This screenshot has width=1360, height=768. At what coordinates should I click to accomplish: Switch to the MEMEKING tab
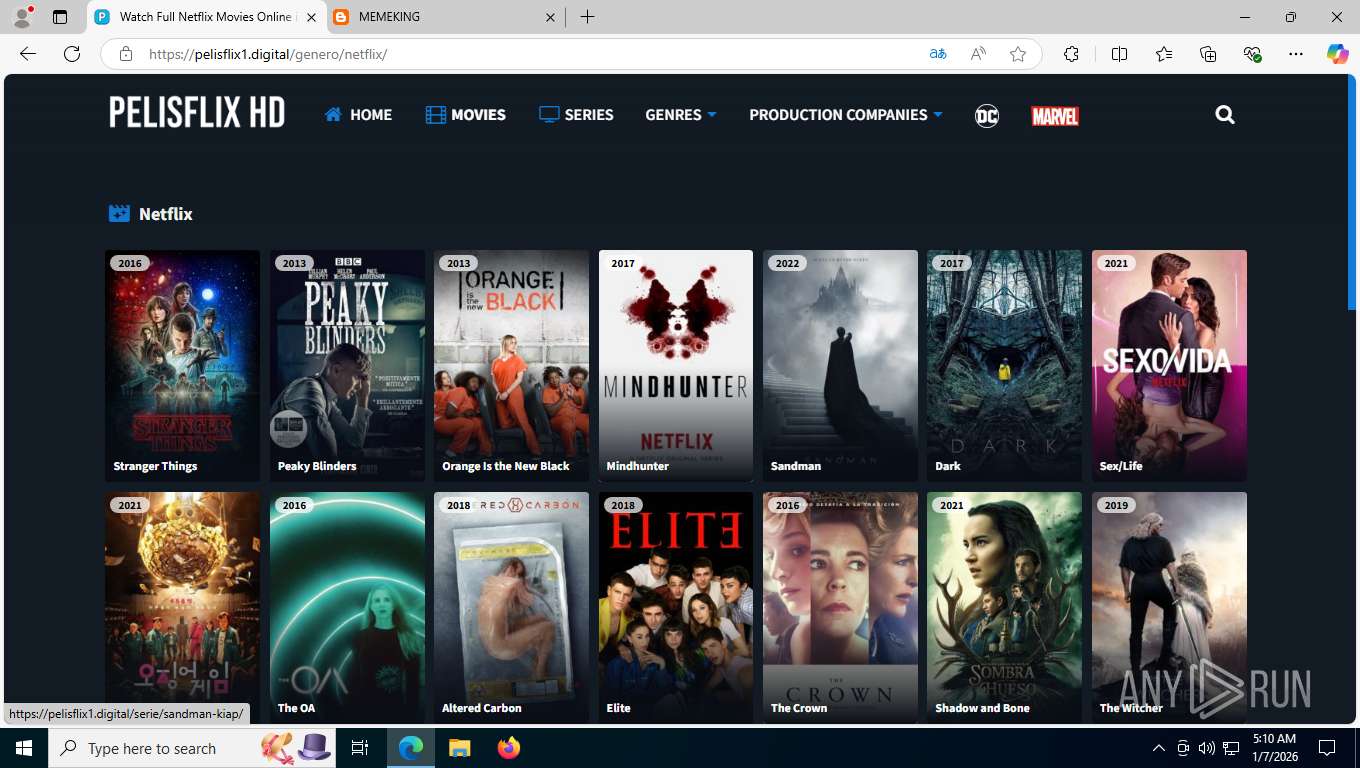pyautogui.click(x=445, y=17)
